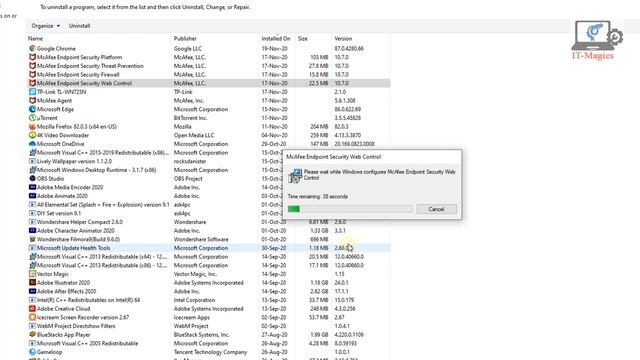Click the TP-Link TL-WN725N icon

(x=32, y=92)
